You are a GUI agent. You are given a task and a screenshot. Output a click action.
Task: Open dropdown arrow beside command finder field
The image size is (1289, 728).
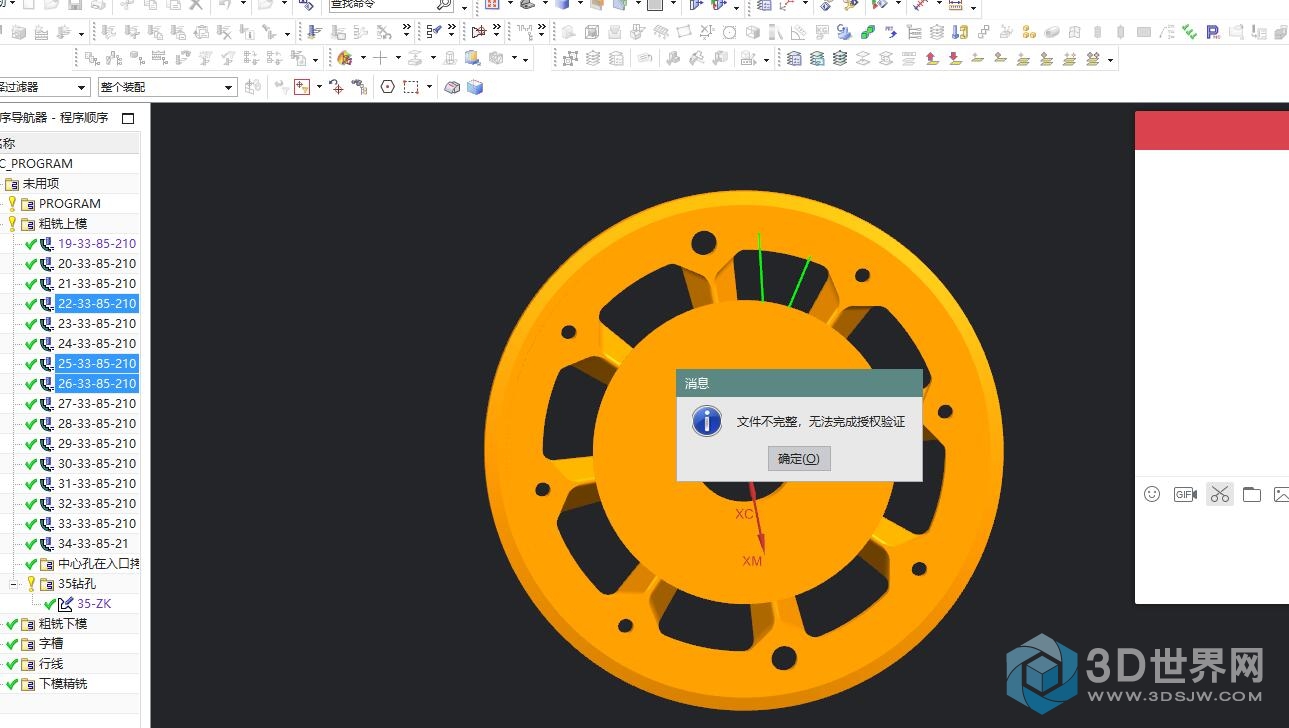[x=464, y=7]
